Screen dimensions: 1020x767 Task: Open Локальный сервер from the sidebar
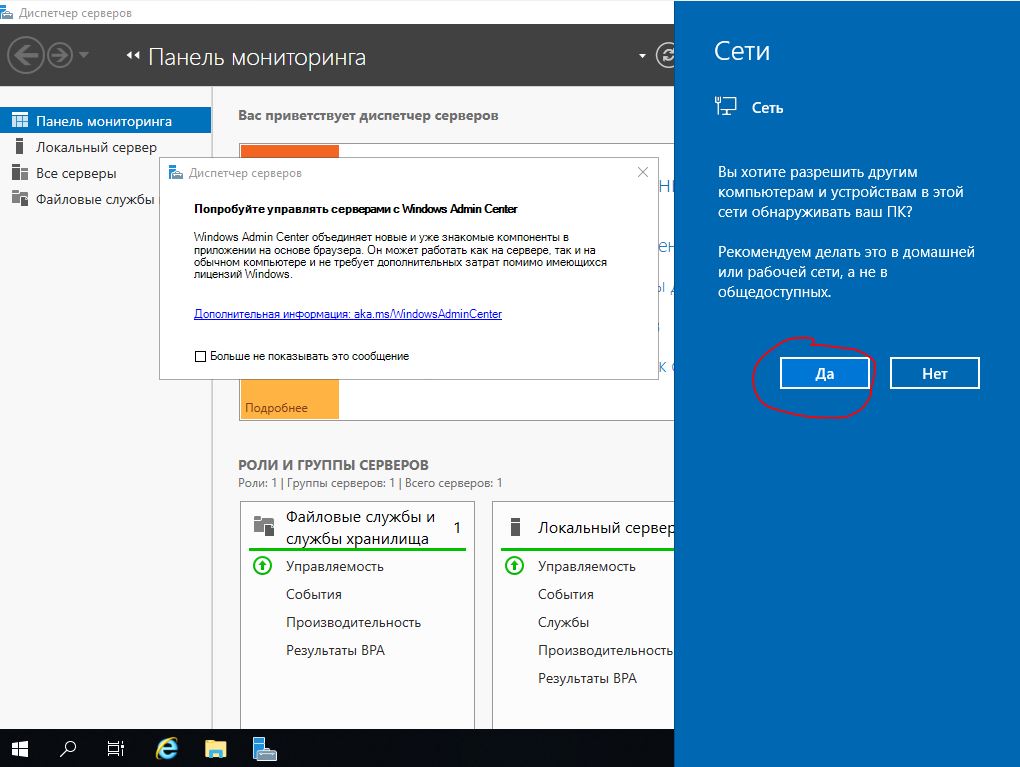pyautogui.click(x=96, y=147)
